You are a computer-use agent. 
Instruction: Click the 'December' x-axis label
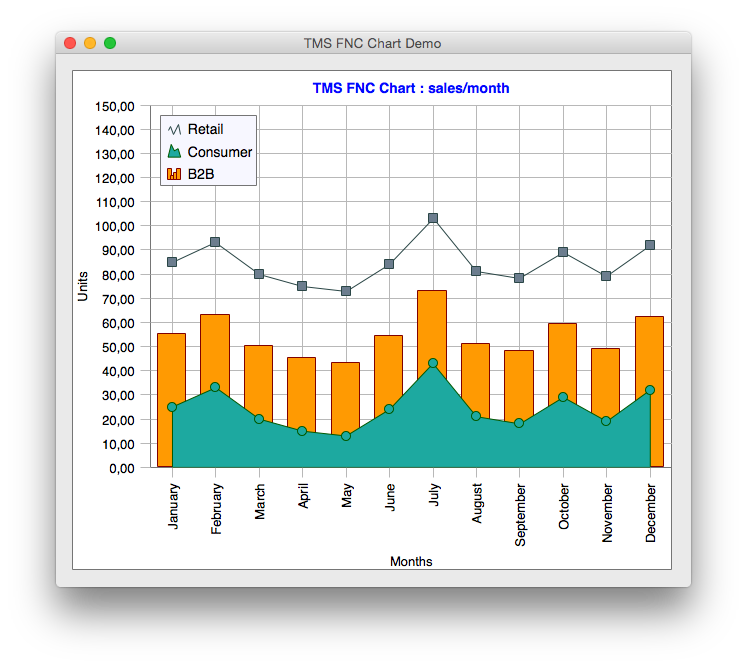[x=651, y=513]
